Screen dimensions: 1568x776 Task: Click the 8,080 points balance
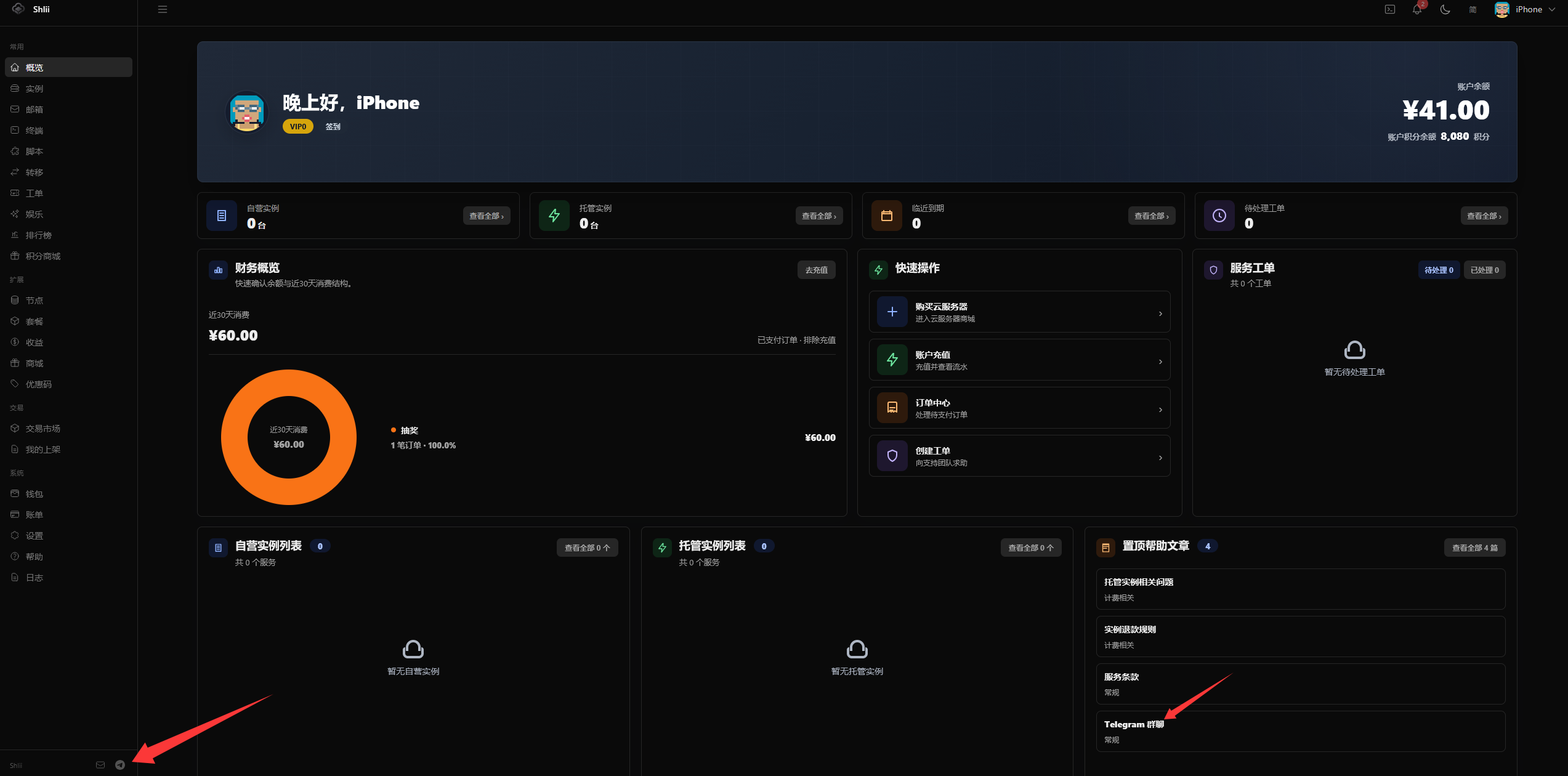pyautogui.click(x=1455, y=136)
